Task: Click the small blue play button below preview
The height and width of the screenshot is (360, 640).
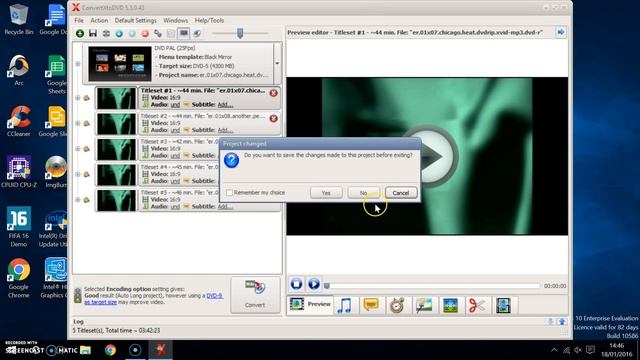Action: (314, 284)
